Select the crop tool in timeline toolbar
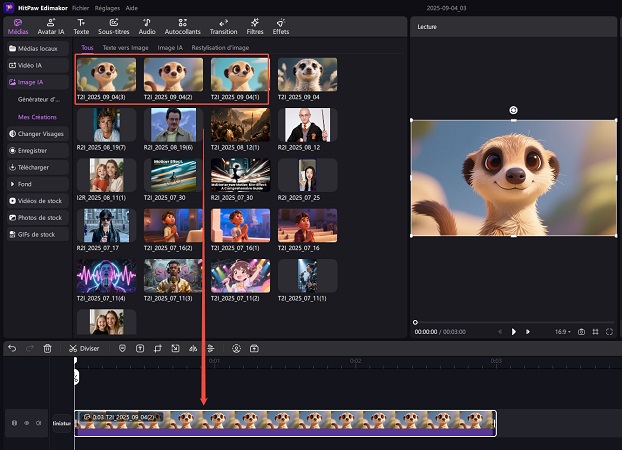This screenshot has width=622, height=450. point(157,348)
